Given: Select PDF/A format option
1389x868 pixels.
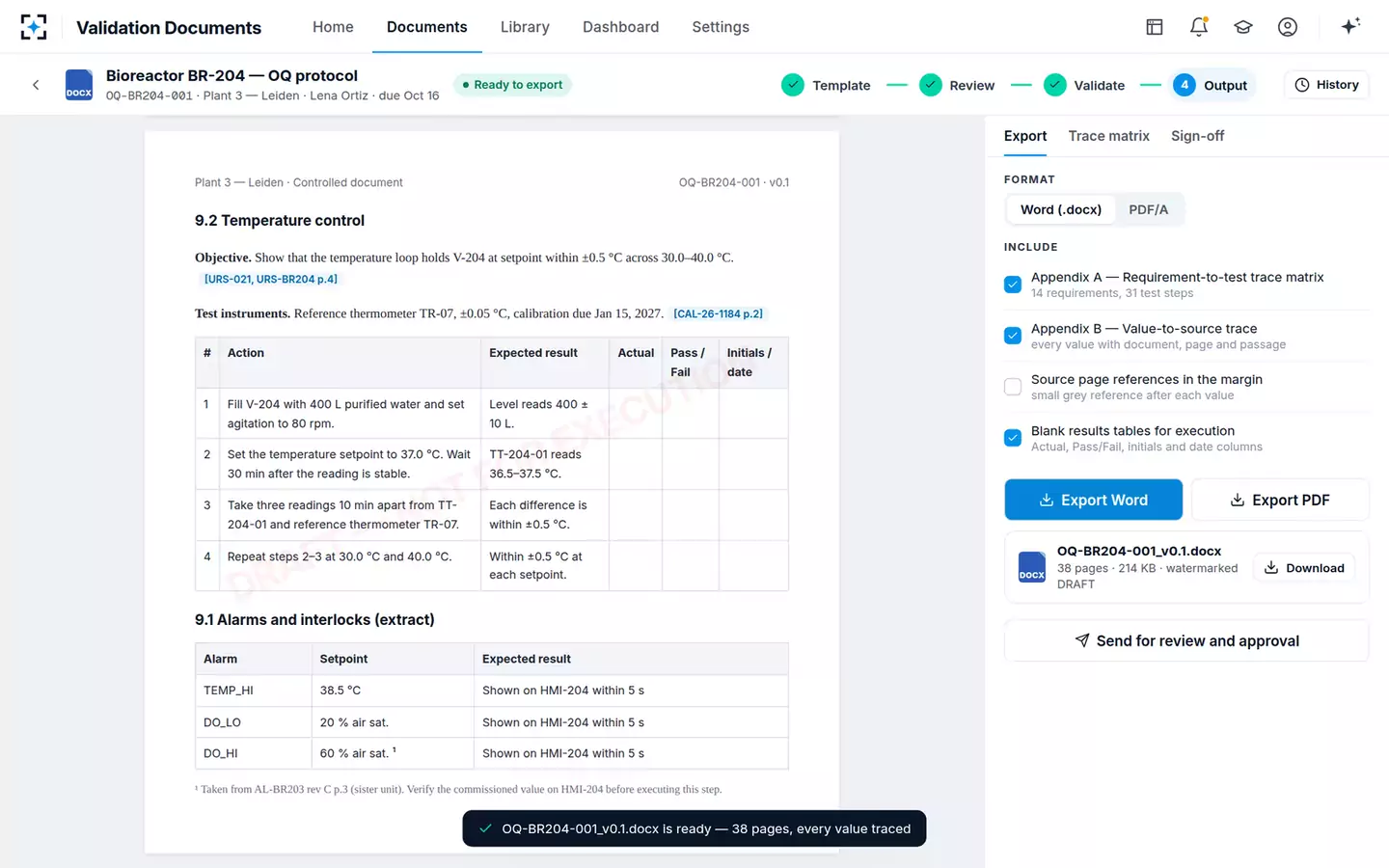Looking at the screenshot, I should click(x=1148, y=209).
